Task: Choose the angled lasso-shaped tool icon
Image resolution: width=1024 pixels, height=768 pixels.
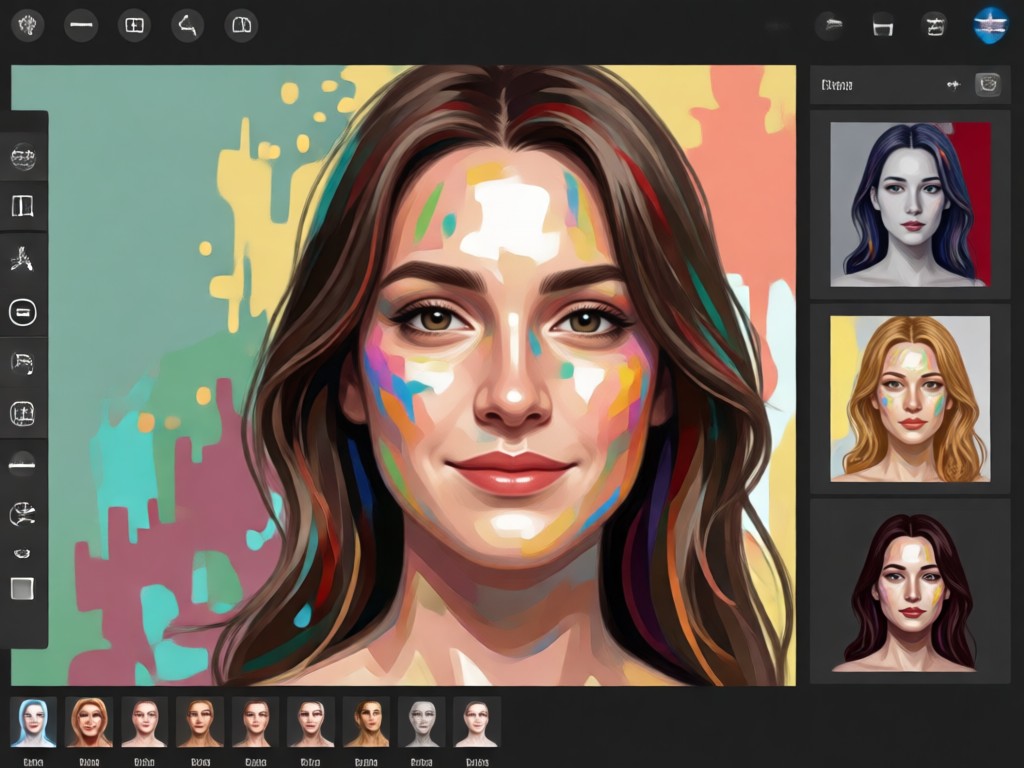Action: (187, 25)
